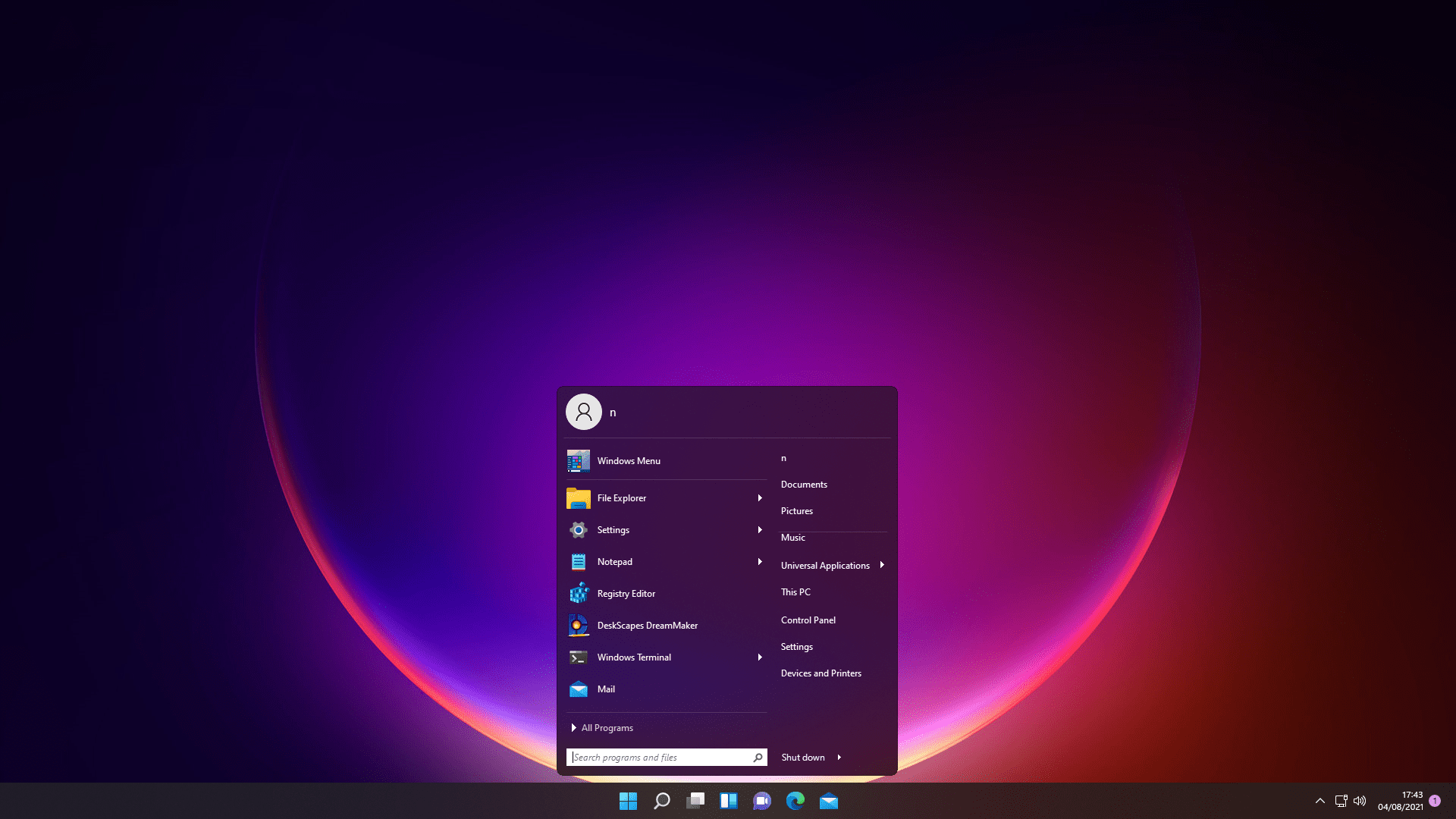
Task: Select Control Panel from right panel
Action: pos(808,619)
